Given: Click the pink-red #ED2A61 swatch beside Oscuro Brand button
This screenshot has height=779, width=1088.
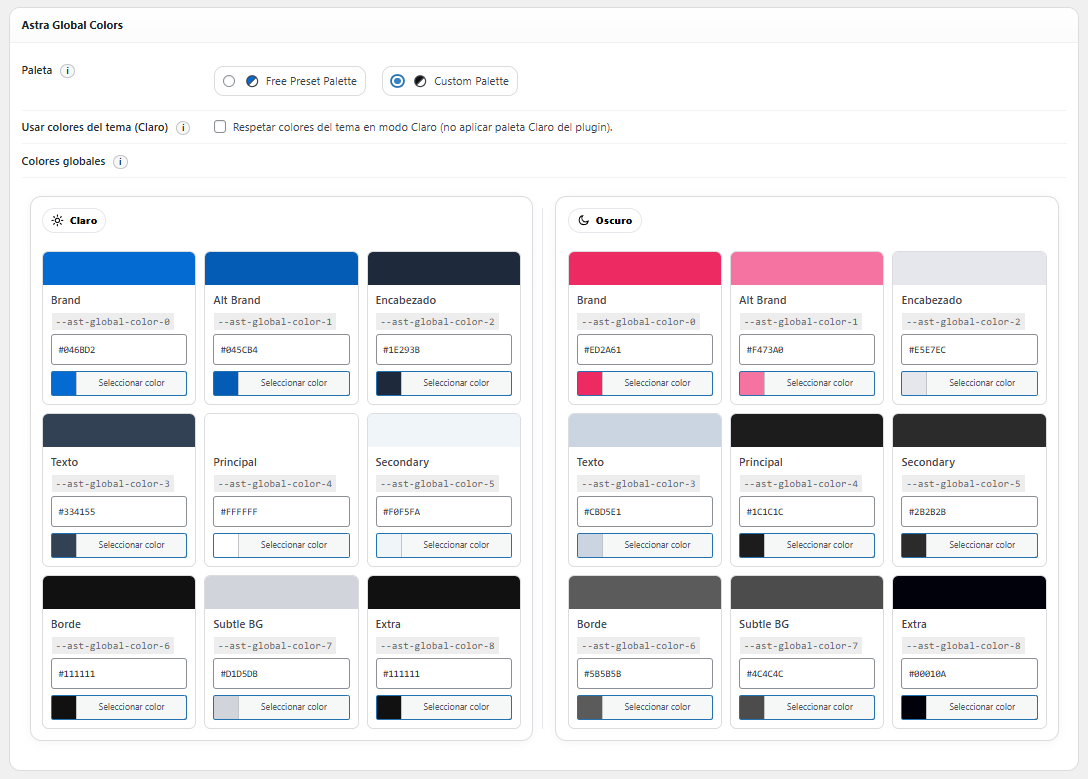Looking at the screenshot, I should (590, 383).
